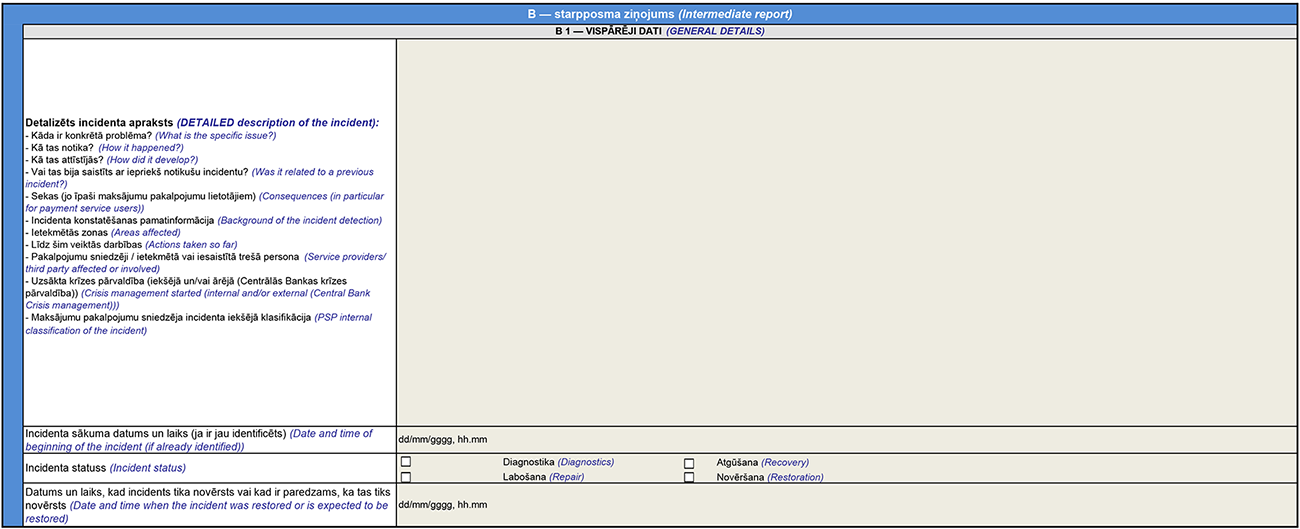Click the 'Labošana (Repair)' label text
Image resolution: width=1300 pixels, height=529 pixels.
coord(543,477)
